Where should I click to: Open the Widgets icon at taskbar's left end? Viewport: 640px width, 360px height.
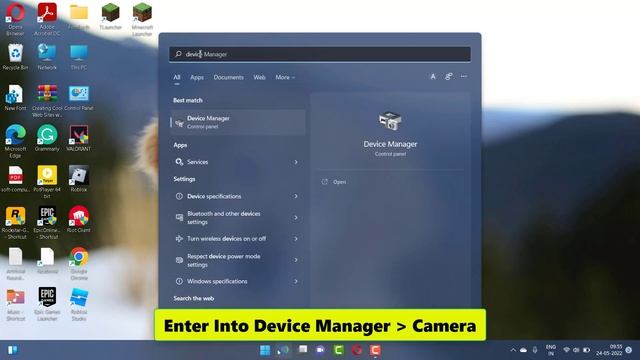[13, 350]
